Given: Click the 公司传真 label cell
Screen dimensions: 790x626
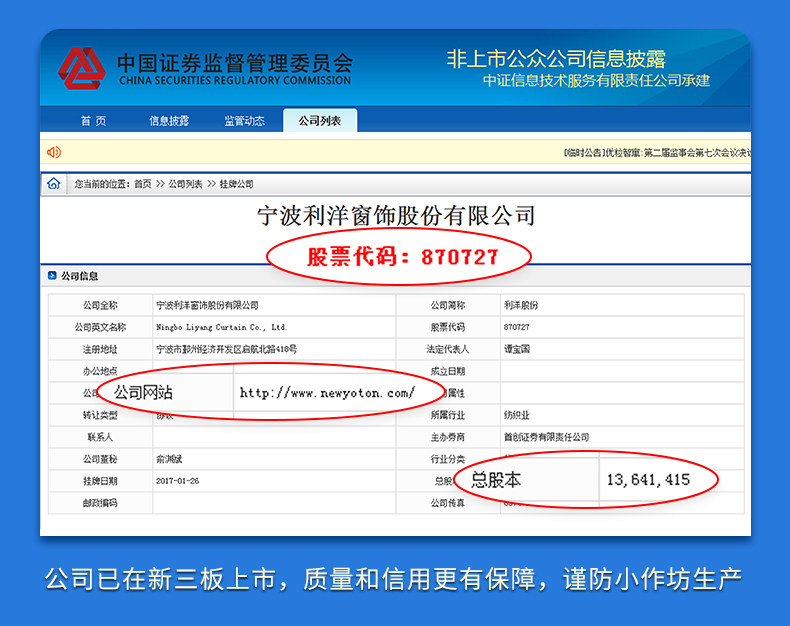Looking at the screenshot, I should click(448, 503).
